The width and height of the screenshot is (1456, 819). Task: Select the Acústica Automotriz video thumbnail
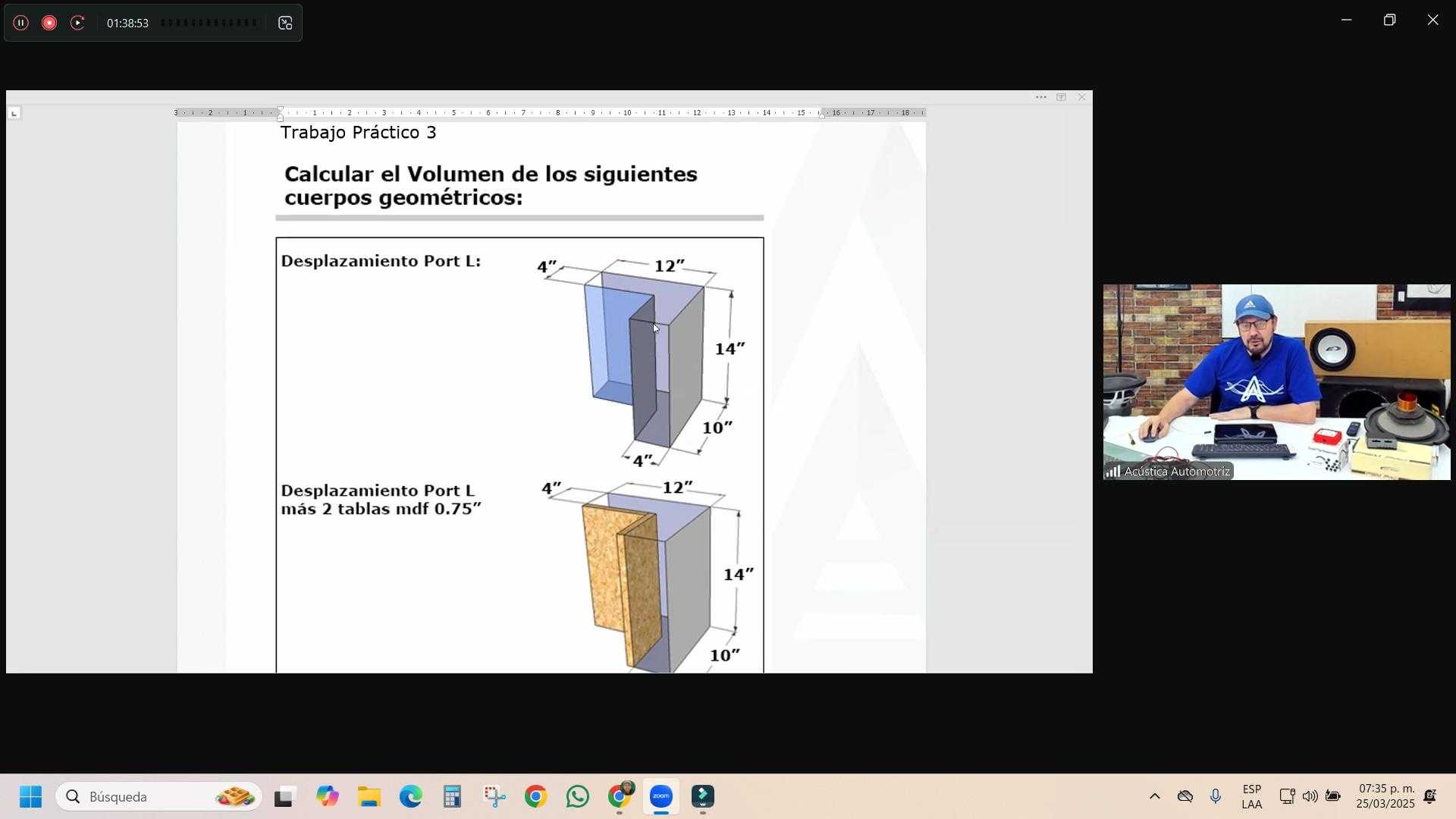pos(1276,381)
